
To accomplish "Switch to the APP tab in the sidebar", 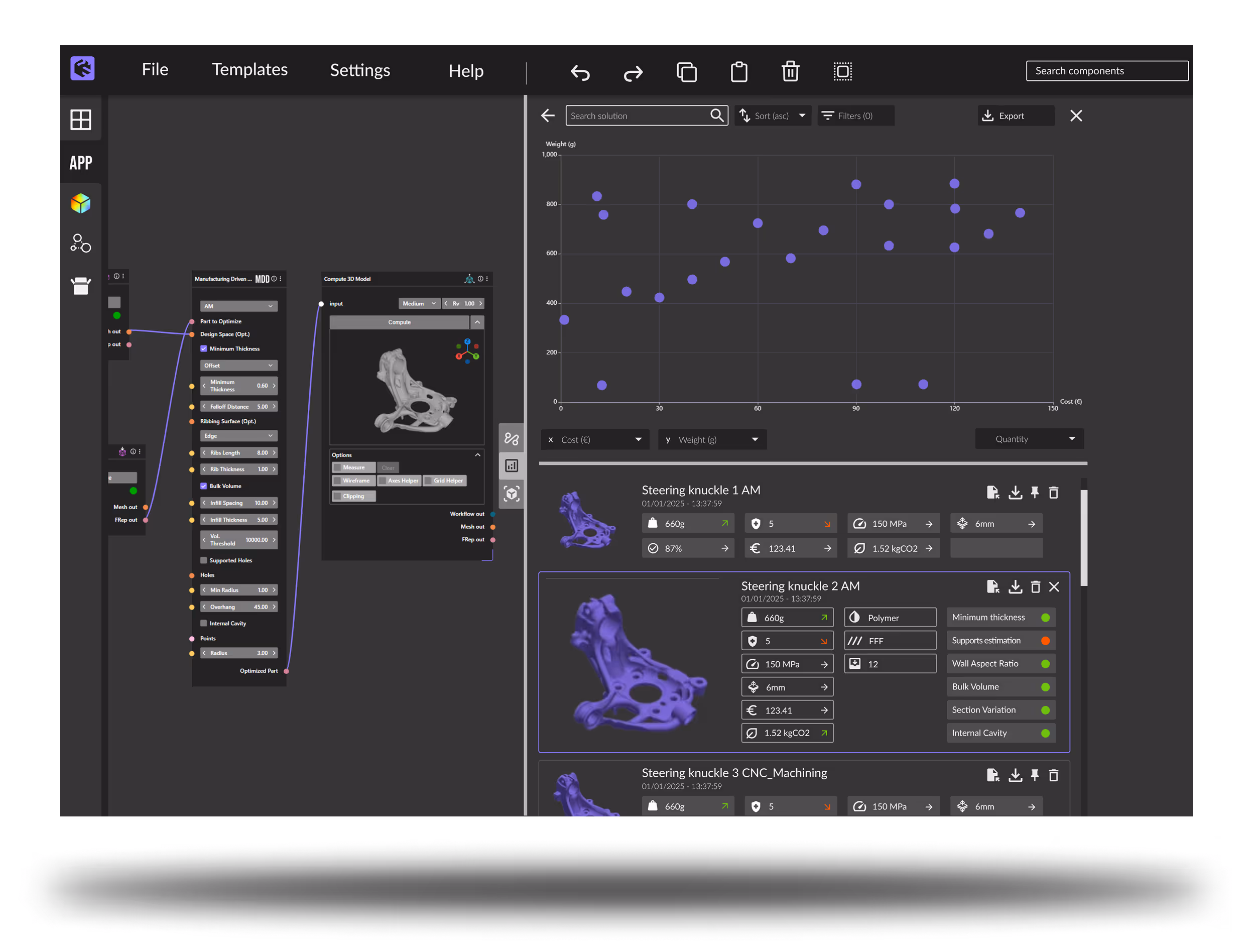I will (81, 163).
